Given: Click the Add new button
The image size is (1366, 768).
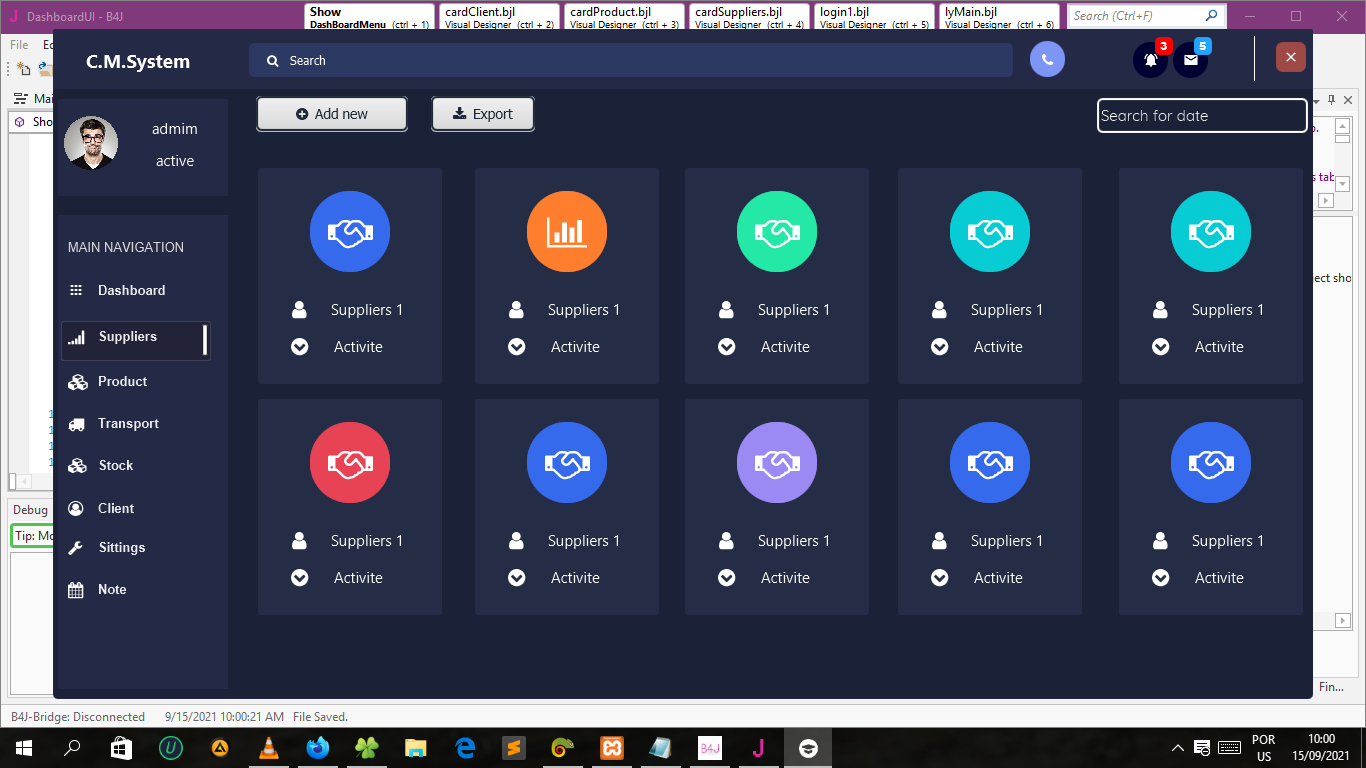Looking at the screenshot, I should pyautogui.click(x=332, y=114).
